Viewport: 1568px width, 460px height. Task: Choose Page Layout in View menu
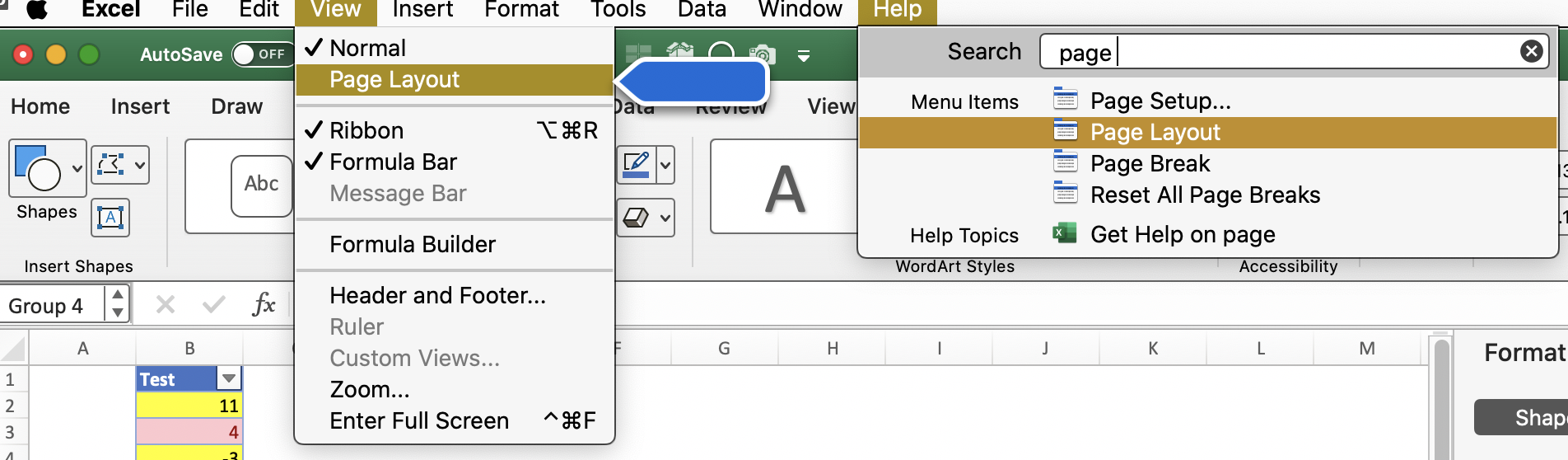point(454,80)
